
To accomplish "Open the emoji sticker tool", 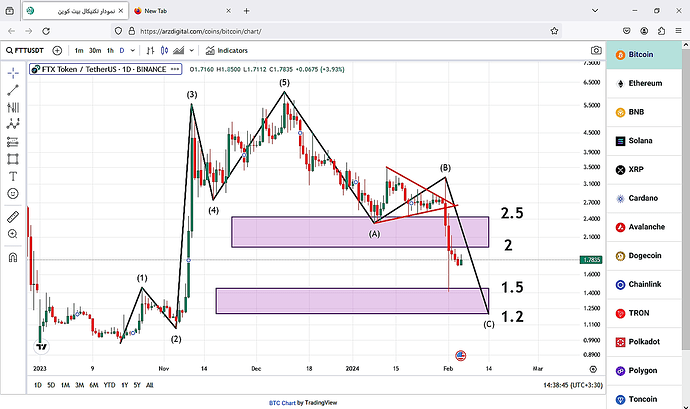I will (x=13, y=193).
